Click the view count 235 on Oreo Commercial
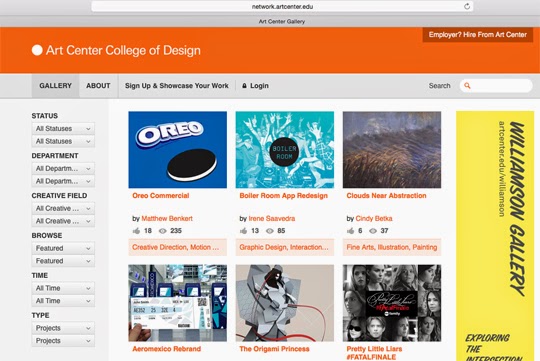Viewport: 540px width, 361px height. click(176, 231)
